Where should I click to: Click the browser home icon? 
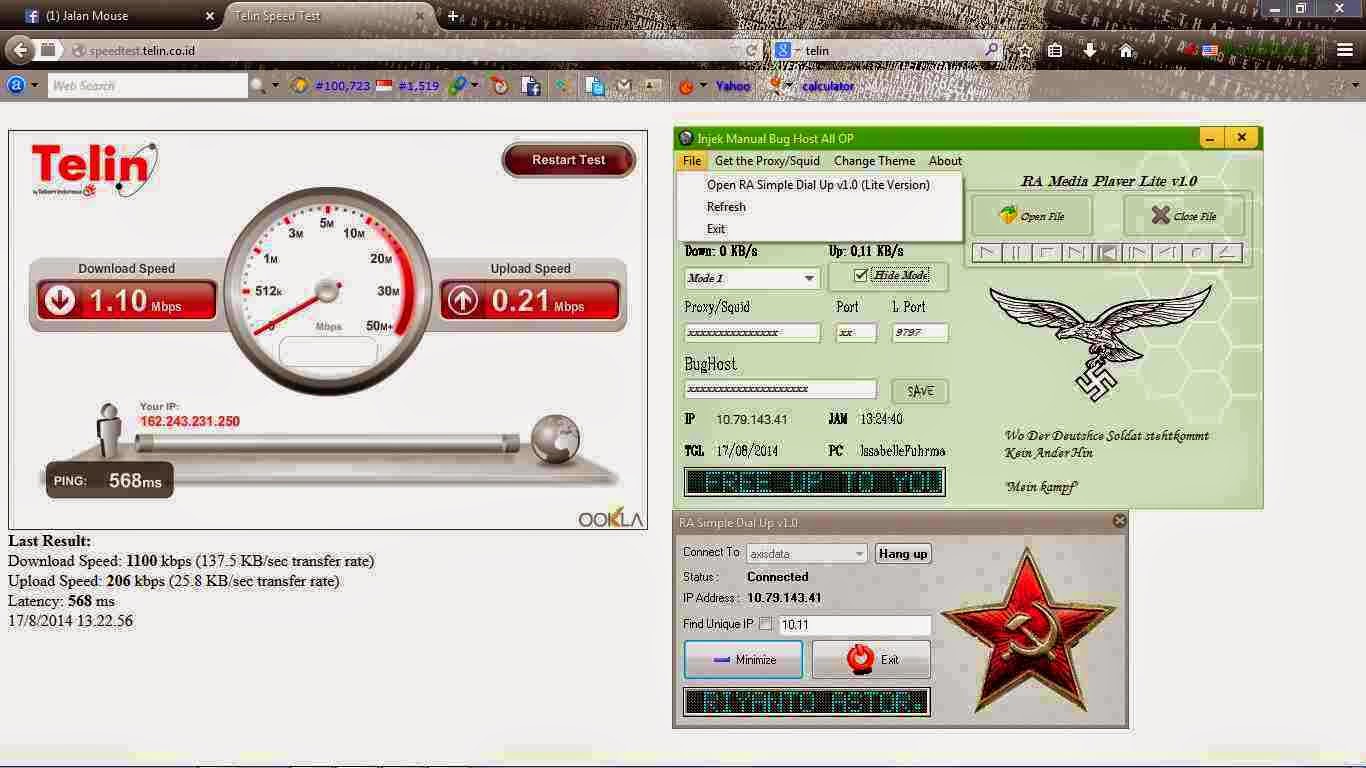coord(1126,51)
